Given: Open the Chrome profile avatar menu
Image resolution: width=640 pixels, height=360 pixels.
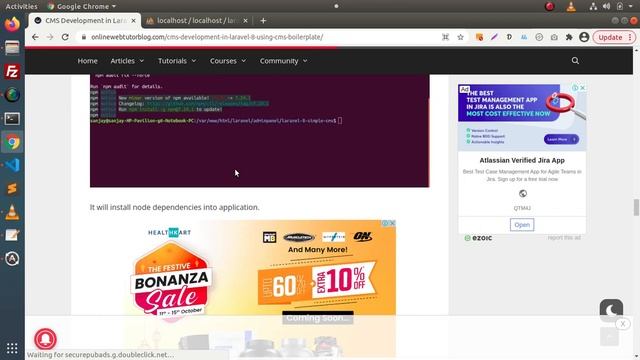Looking at the screenshot, I should (x=584, y=37).
